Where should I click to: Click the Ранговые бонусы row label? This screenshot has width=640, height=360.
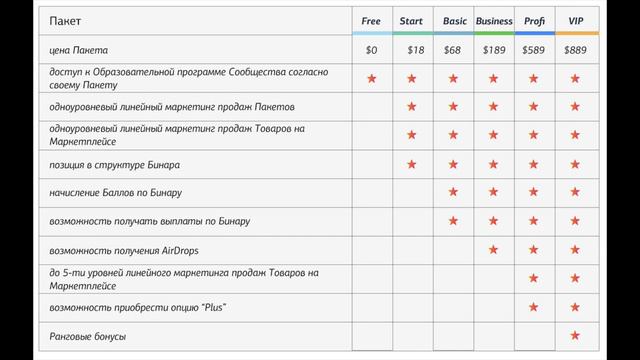(x=87, y=336)
